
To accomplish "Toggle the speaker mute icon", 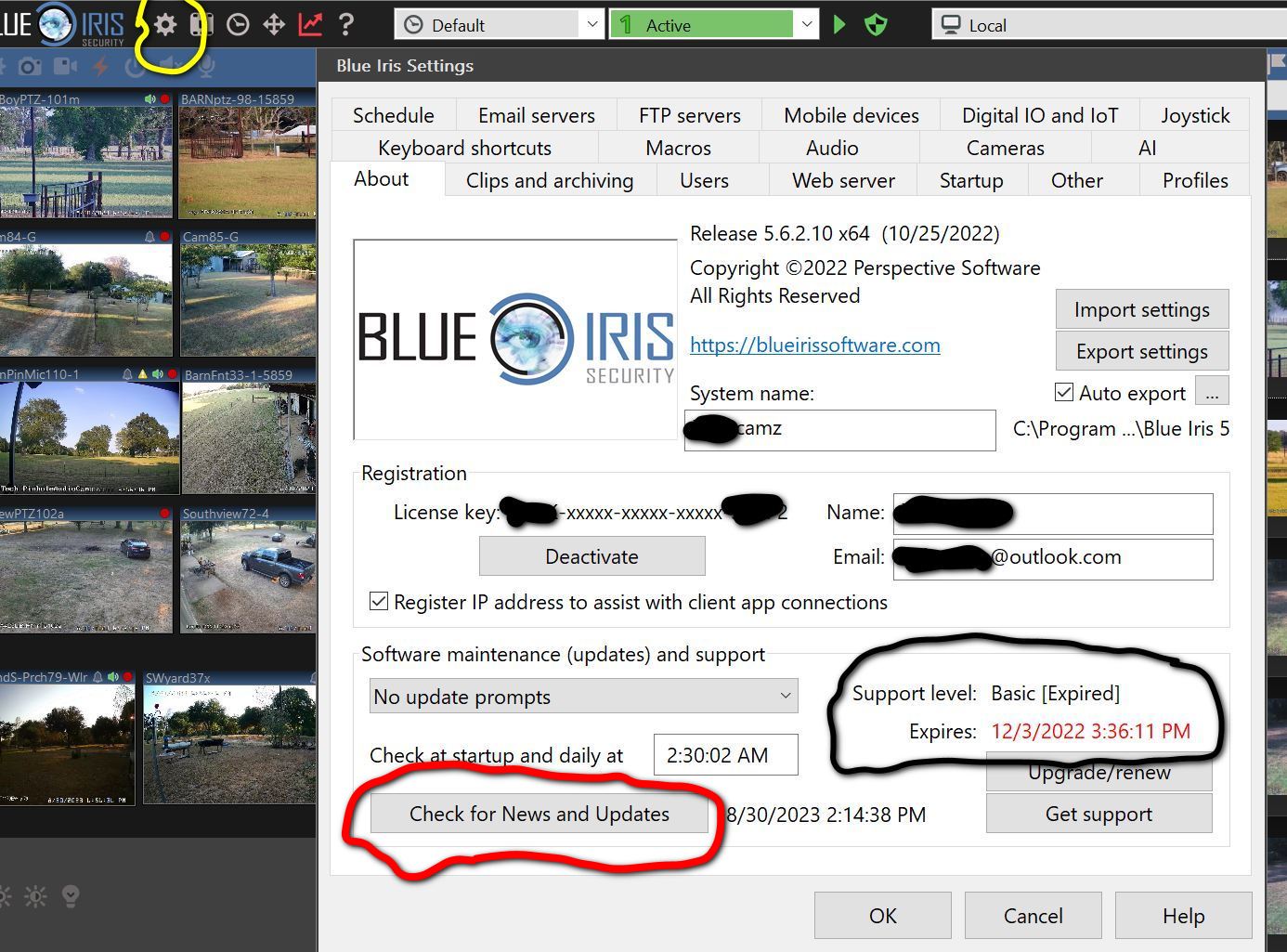I will coord(172,66).
